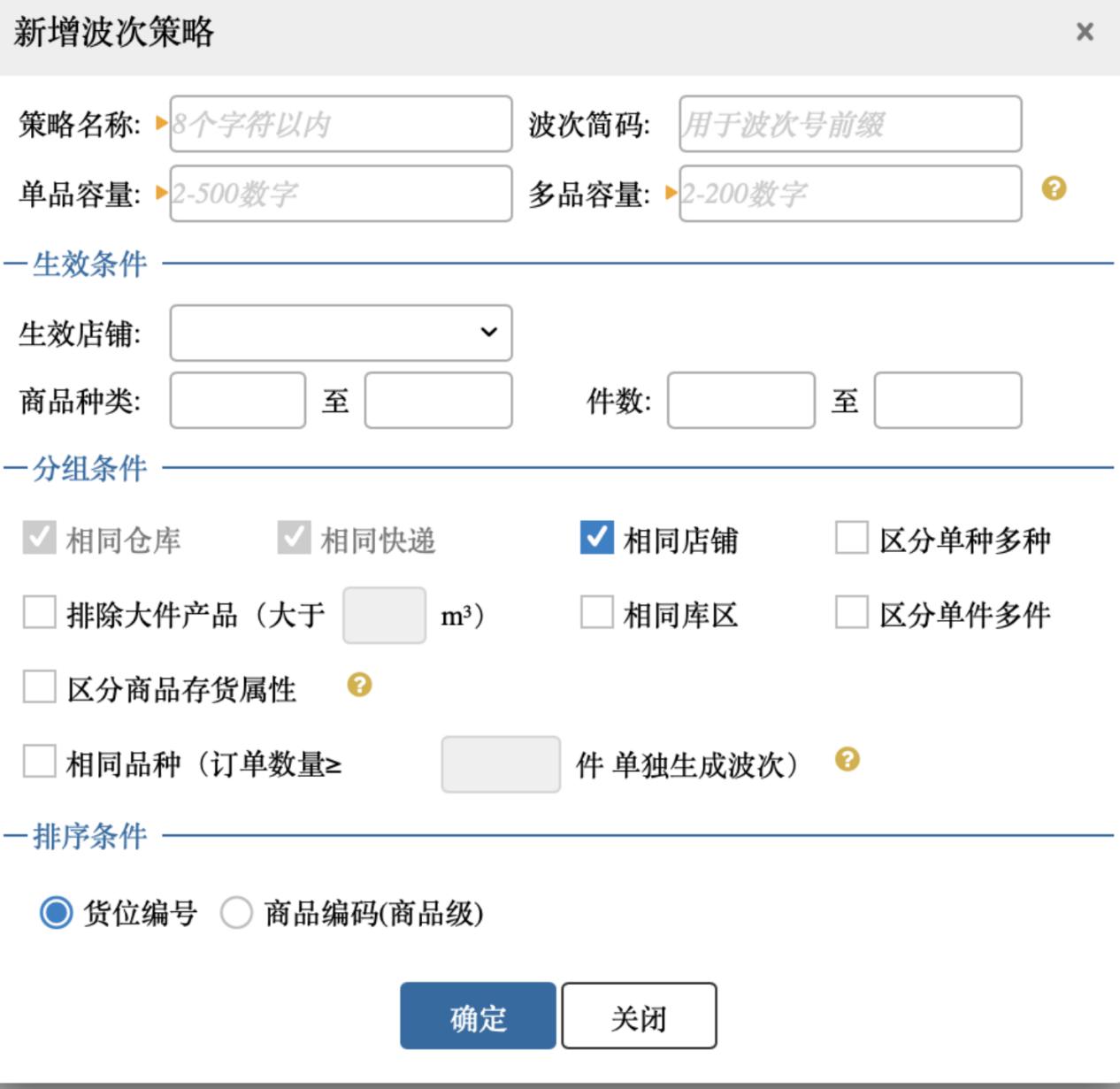Click 确定 to save the strategy
The width and height of the screenshot is (1120, 1089).
coord(477,1016)
